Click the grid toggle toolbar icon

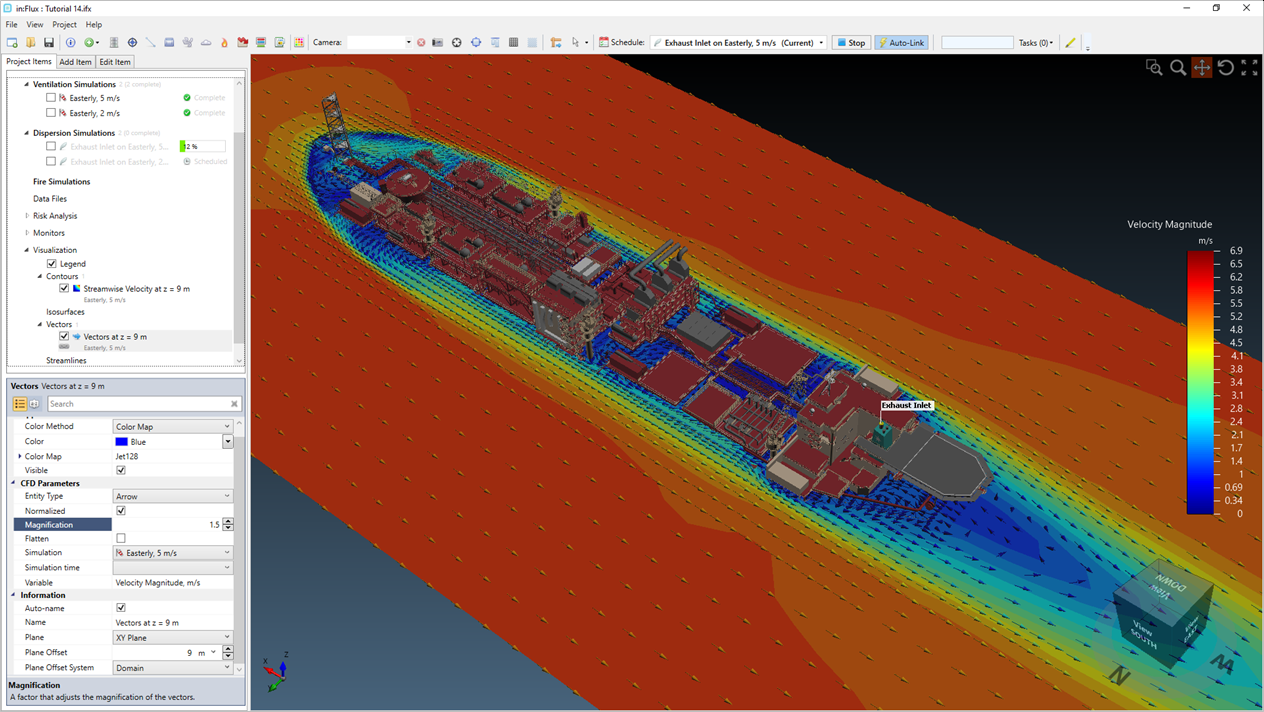pyautogui.click(x=513, y=43)
